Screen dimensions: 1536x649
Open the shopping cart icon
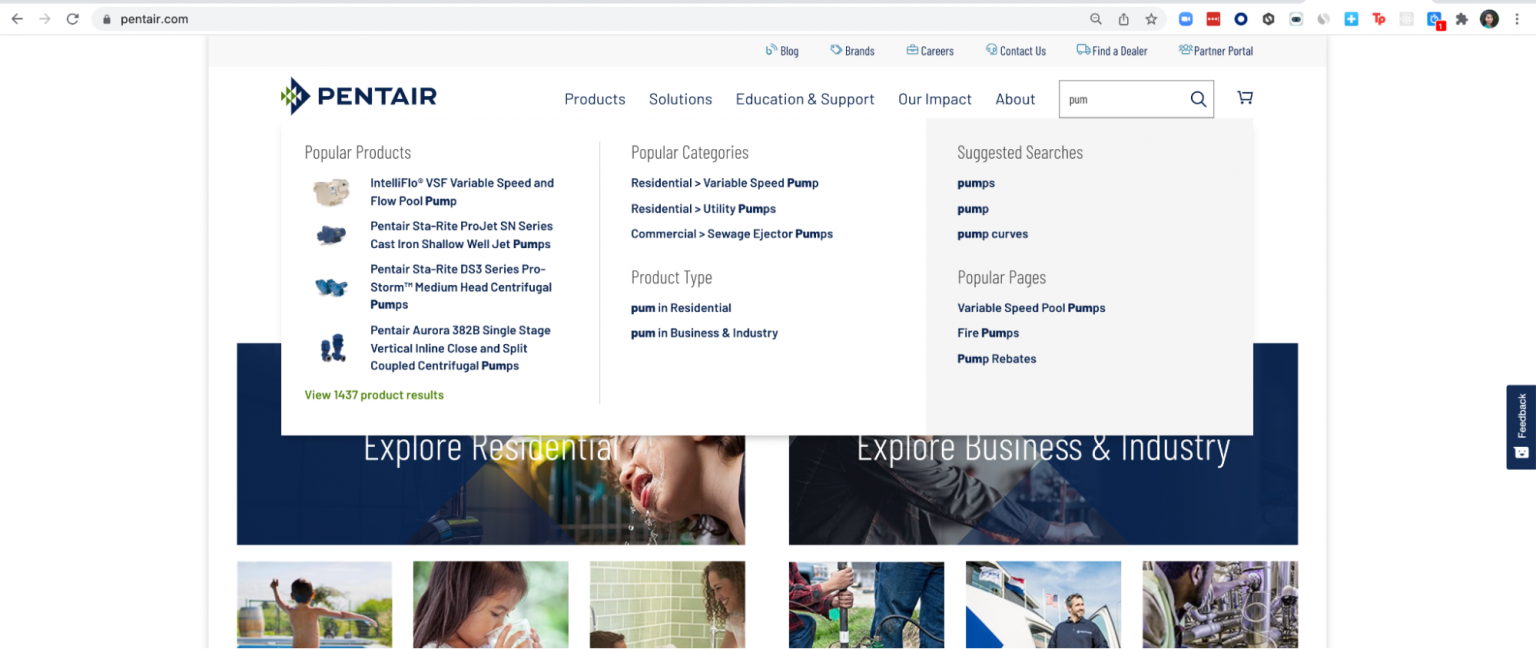pyautogui.click(x=1245, y=98)
